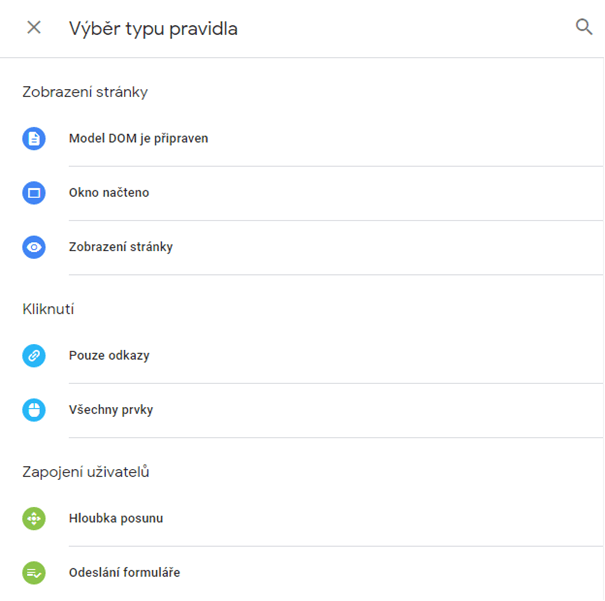
Task: Select "Pouze odkazy" click rule
Action: pyautogui.click(x=109, y=355)
